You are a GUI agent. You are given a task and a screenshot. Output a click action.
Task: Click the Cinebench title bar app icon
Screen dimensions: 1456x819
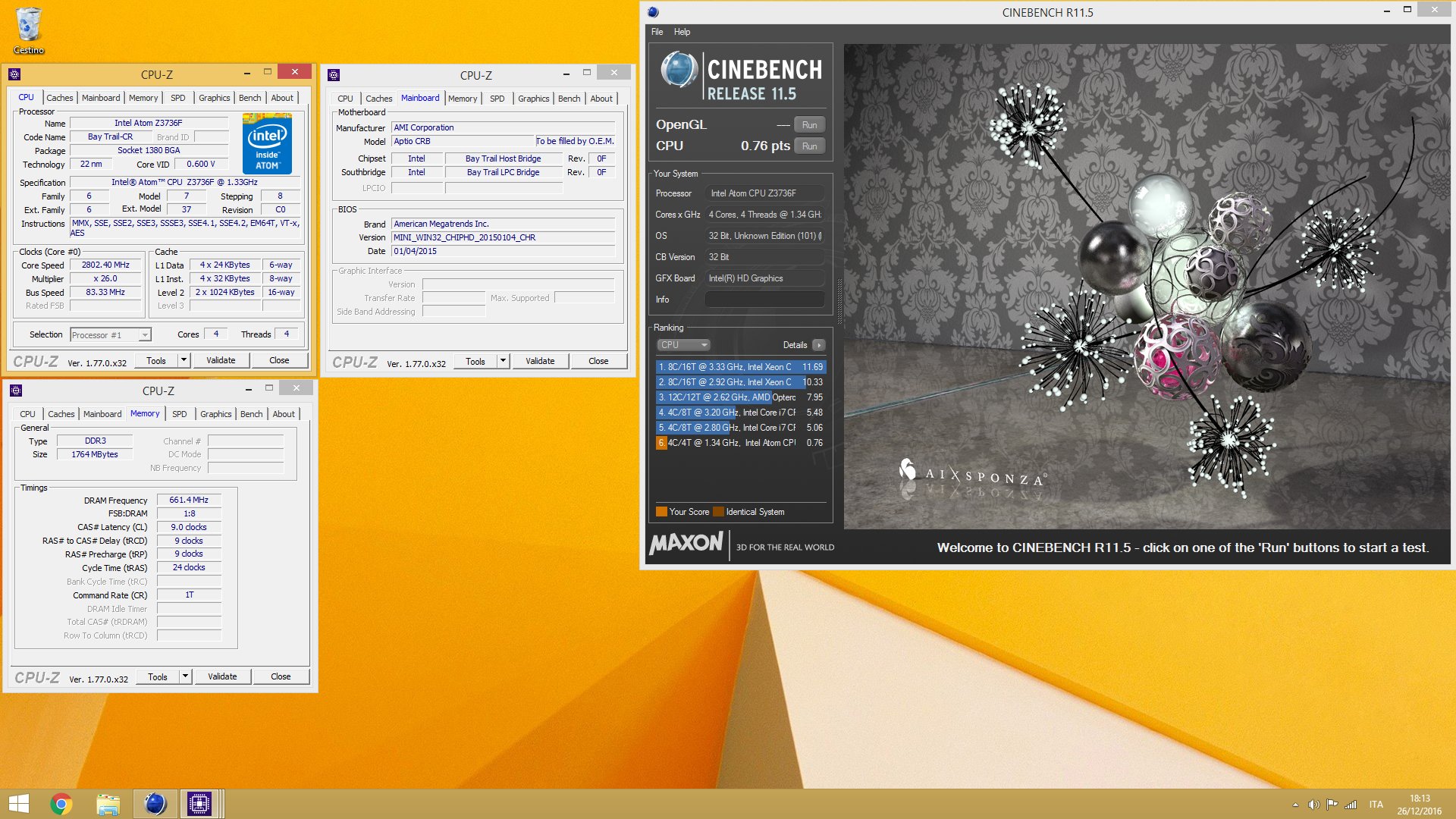(x=653, y=12)
